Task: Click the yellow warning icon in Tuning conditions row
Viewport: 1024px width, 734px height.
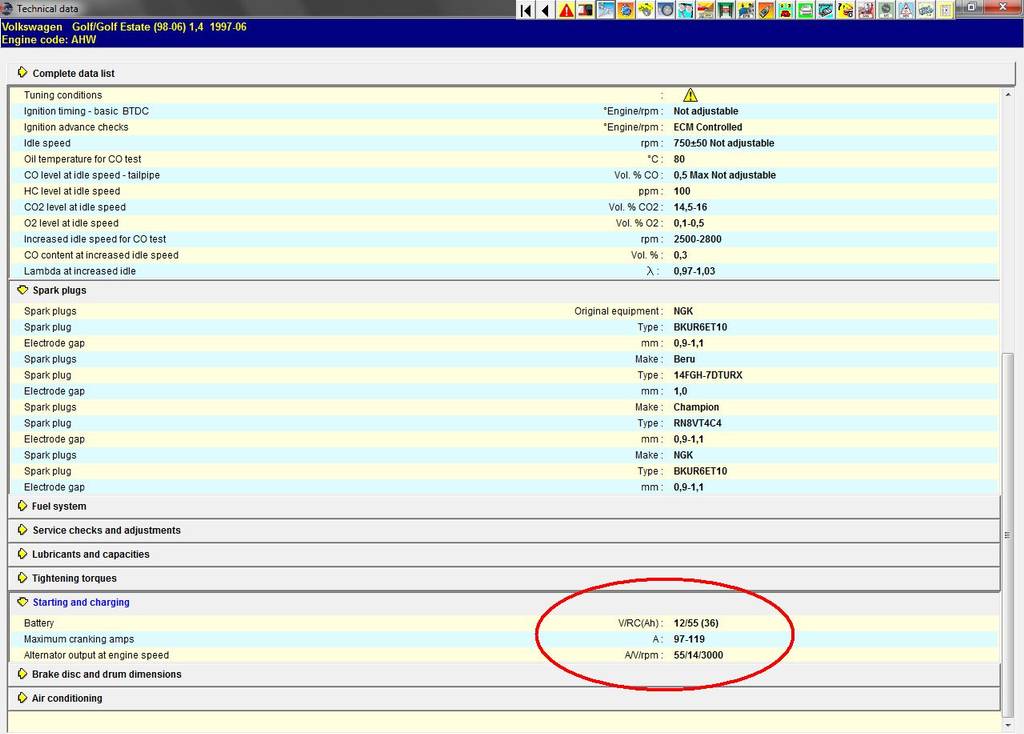Action: (x=690, y=95)
